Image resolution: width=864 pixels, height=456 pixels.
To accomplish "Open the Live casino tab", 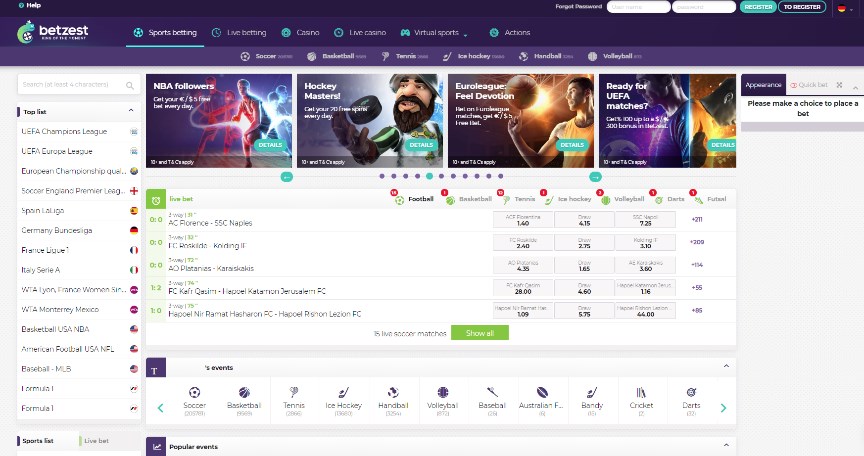I will [x=360, y=32].
